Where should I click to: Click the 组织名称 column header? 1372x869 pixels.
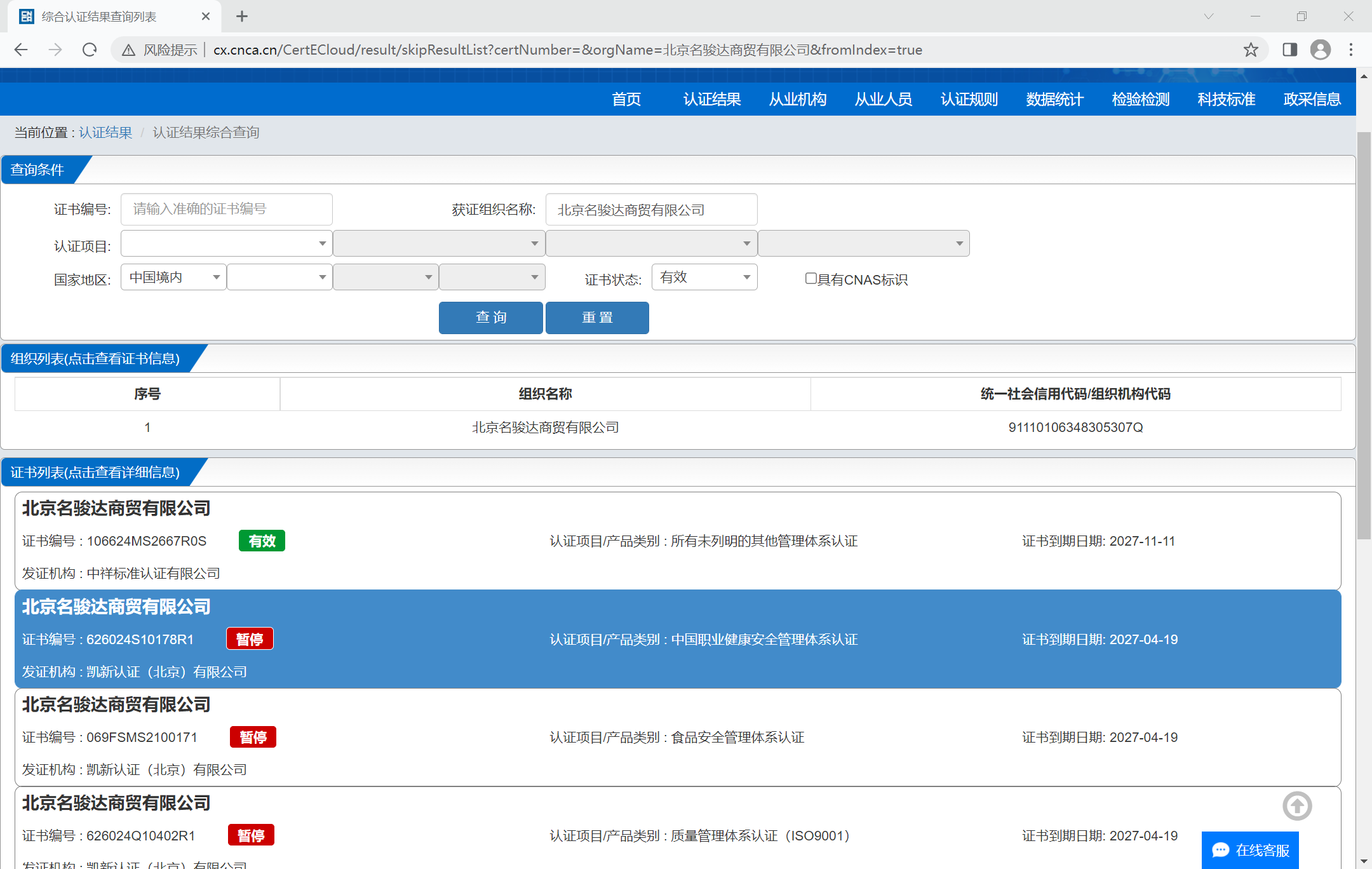point(545,394)
